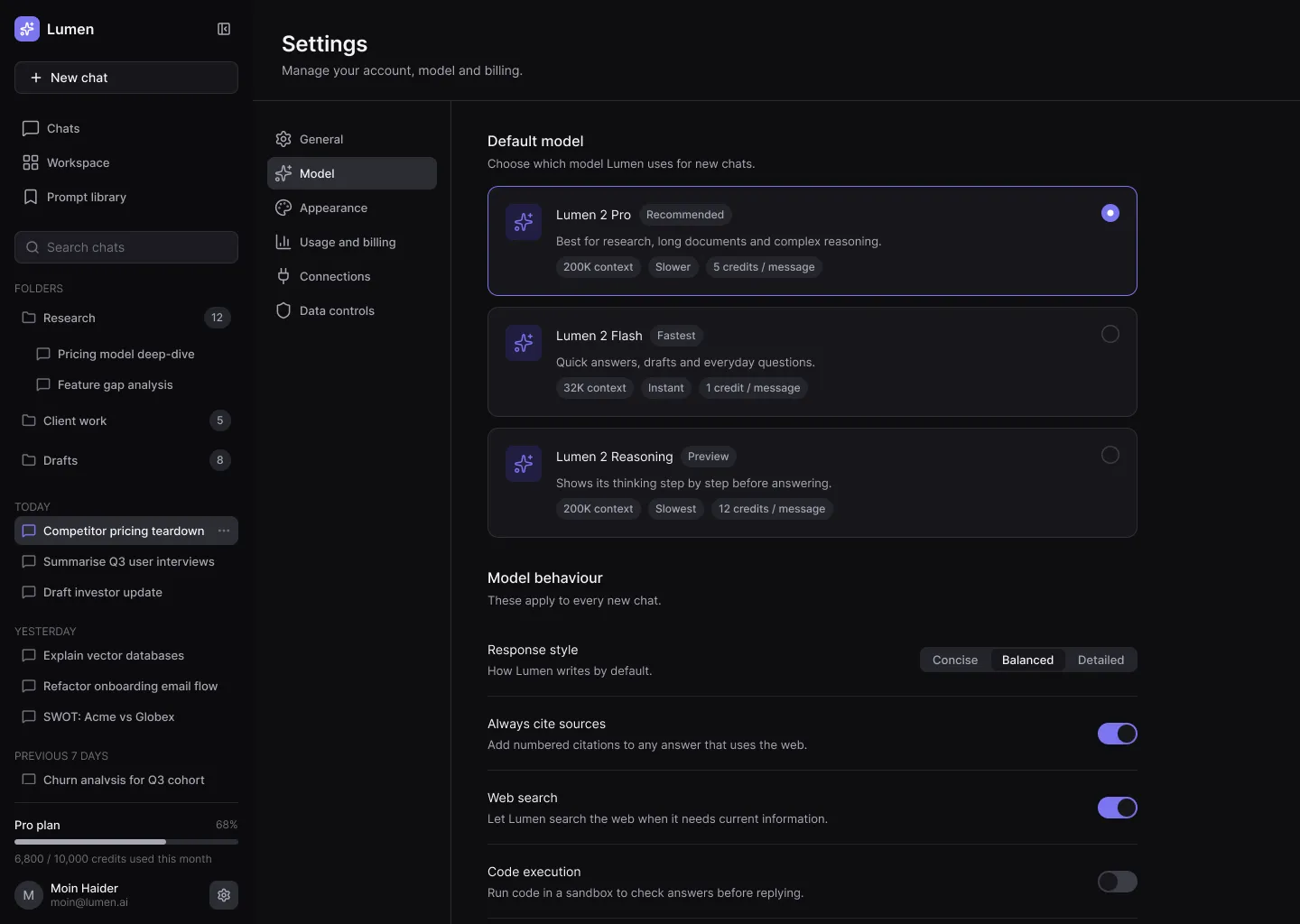
Task: Click the Lumen 2 Reasoning sparkle icon
Action: [x=524, y=464]
